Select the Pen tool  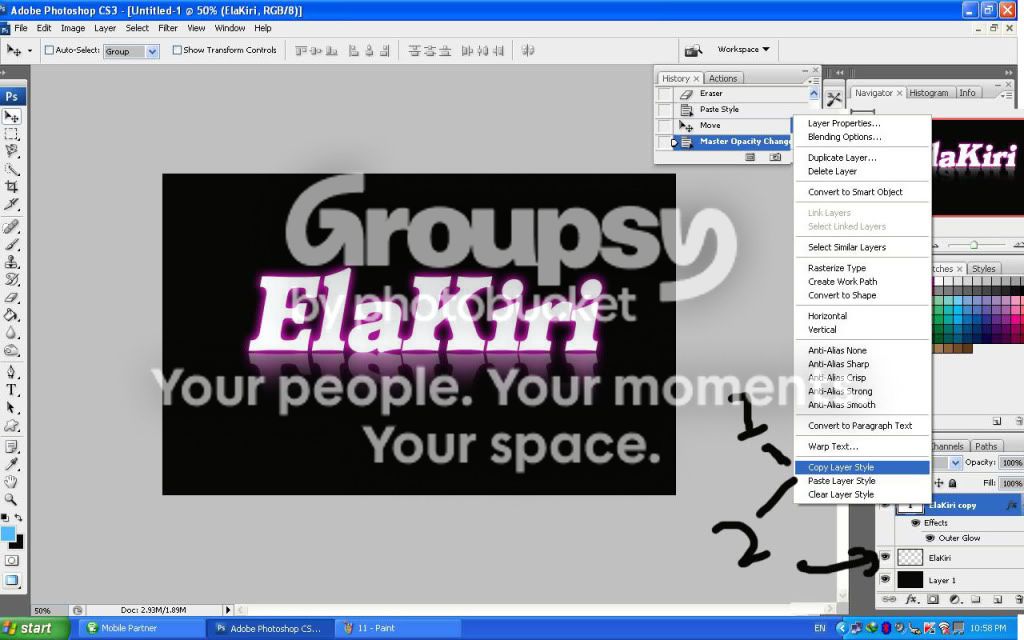point(12,372)
